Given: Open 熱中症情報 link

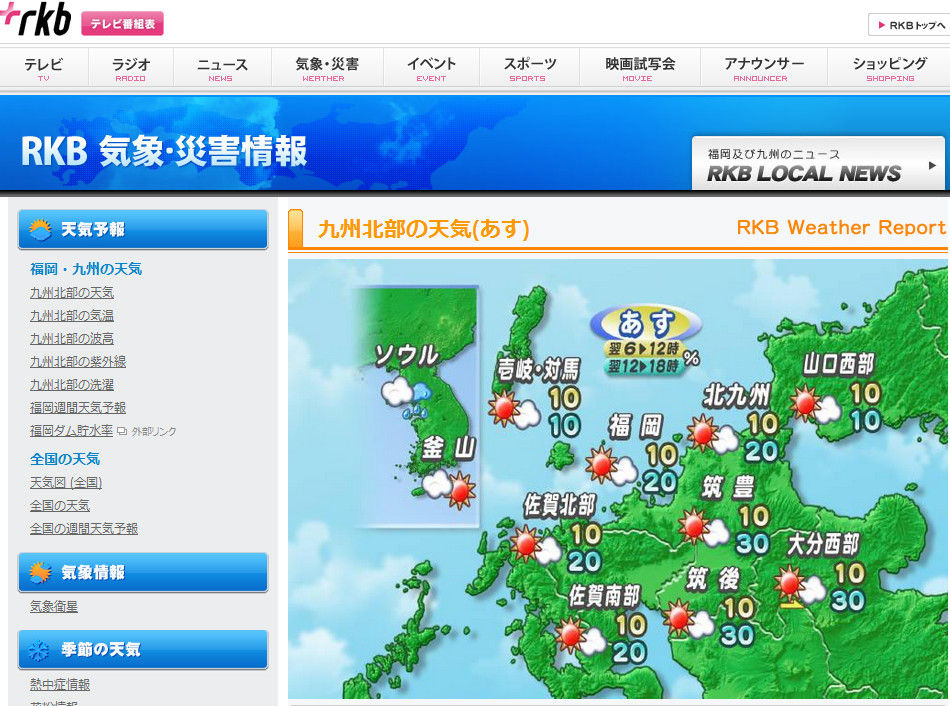Looking at the screenshot, I should tap(60, 684).
